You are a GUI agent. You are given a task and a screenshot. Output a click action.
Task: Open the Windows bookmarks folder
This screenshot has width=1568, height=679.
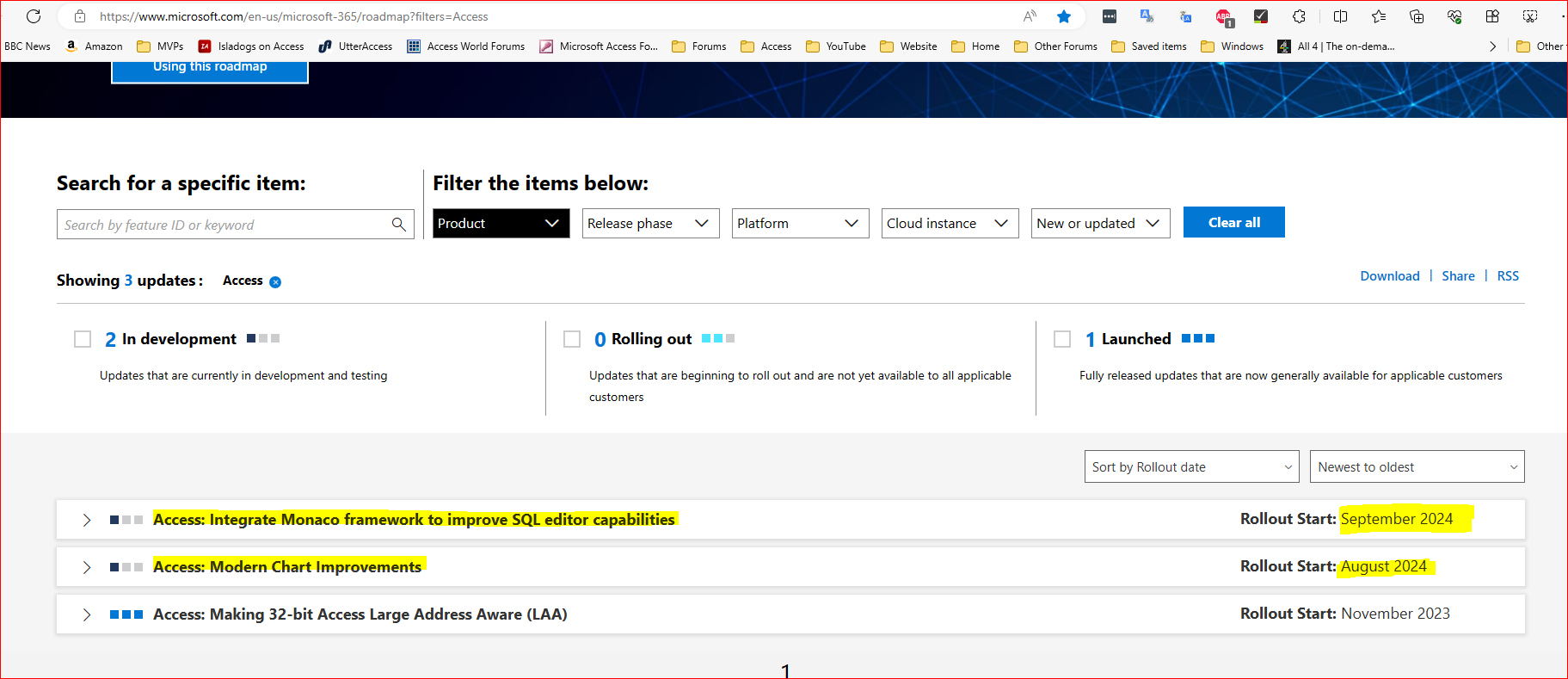[x=1232, y=46]
